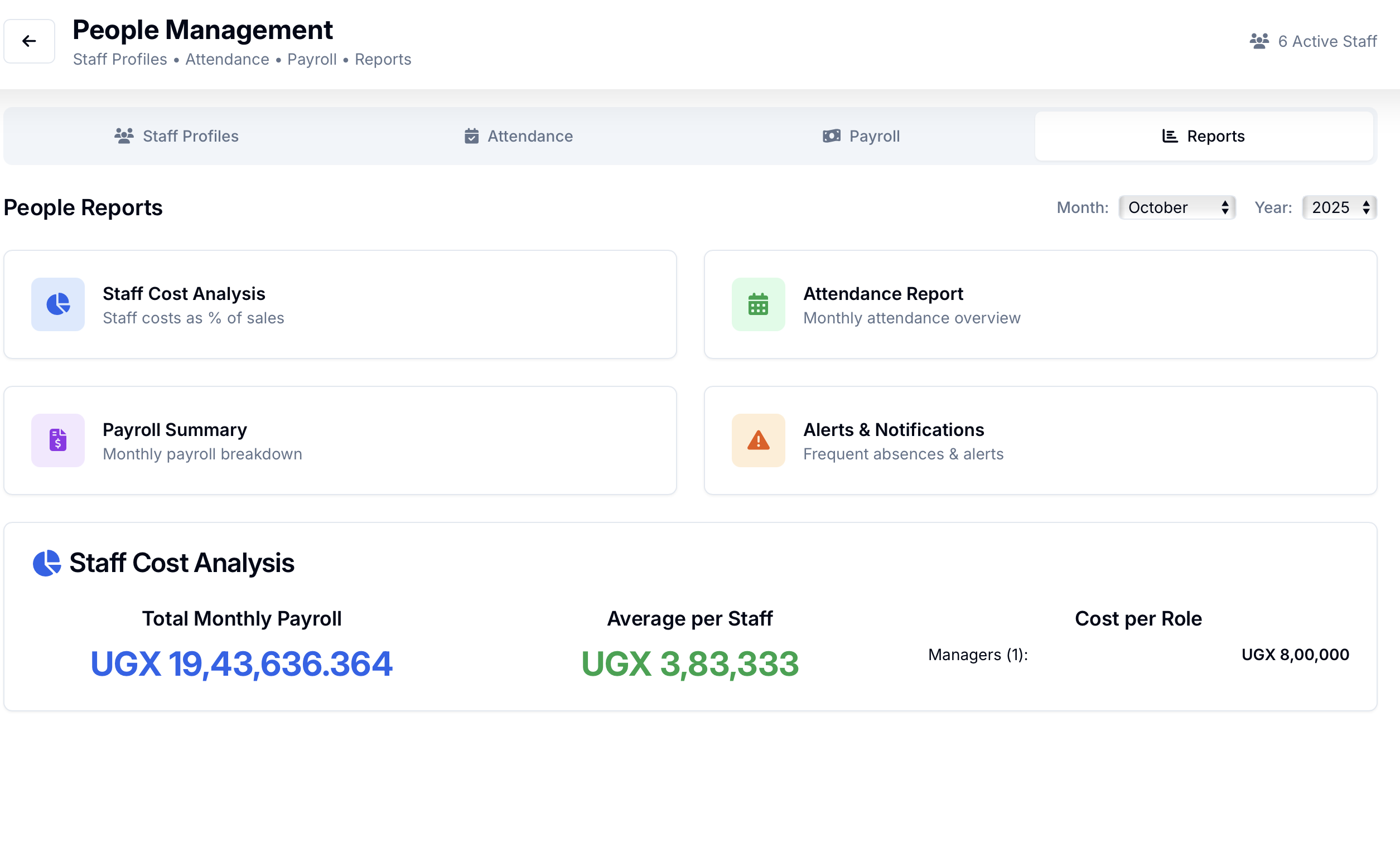Select the Payroll Summary report card
1400x843 pixels.
tap(340, 441)
